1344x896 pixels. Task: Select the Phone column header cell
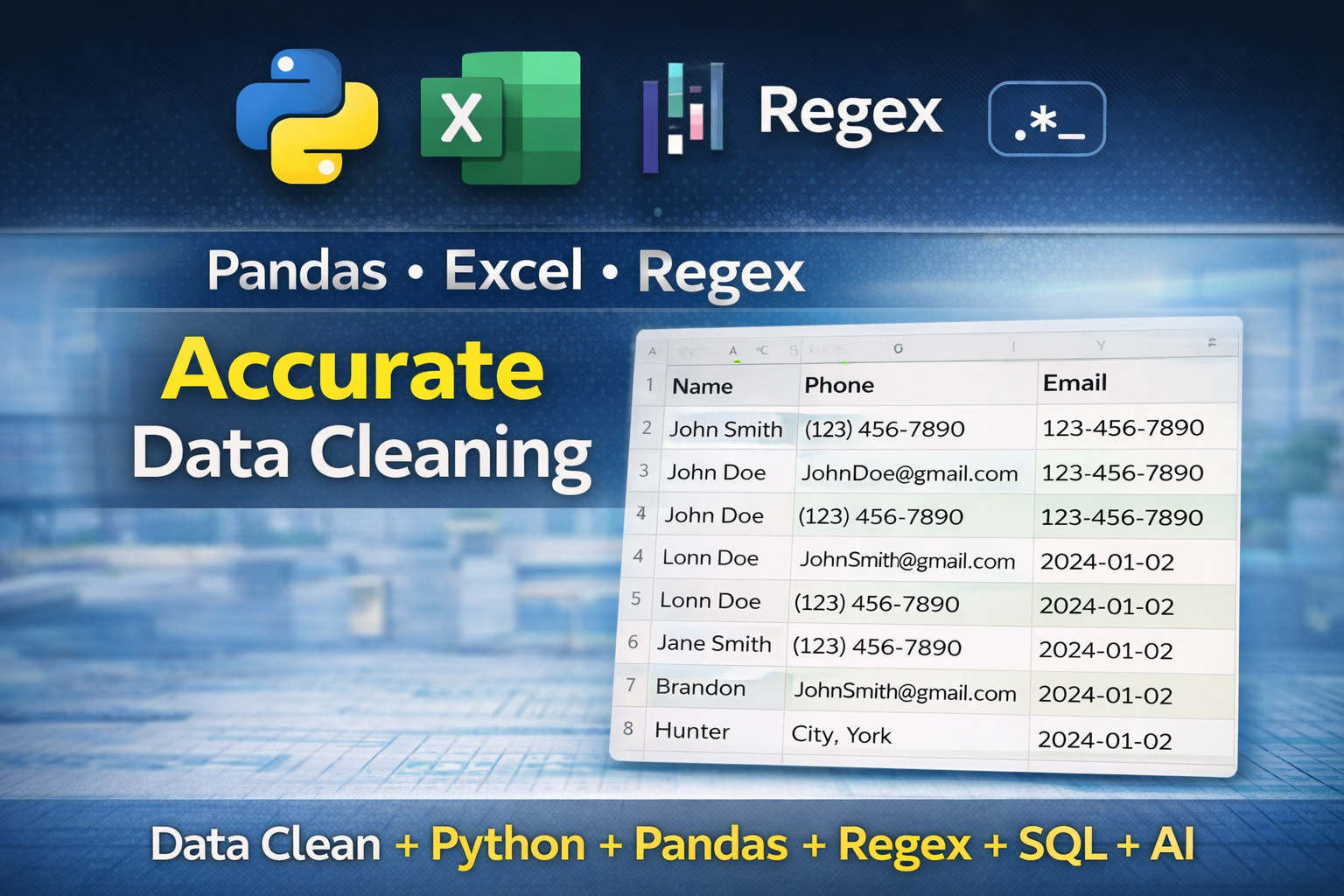[x=839, y=385]
